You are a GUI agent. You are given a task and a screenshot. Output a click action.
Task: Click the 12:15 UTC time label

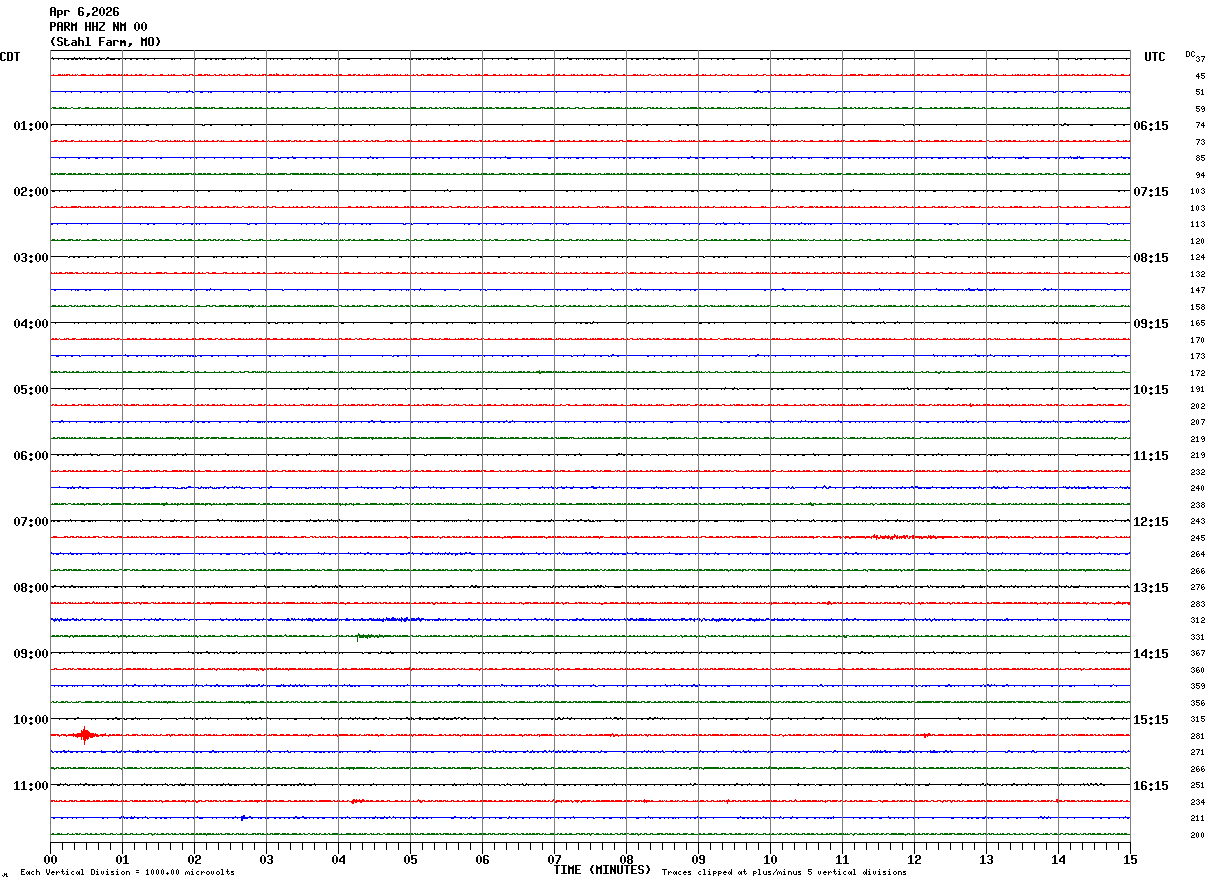coord(1151,522)
